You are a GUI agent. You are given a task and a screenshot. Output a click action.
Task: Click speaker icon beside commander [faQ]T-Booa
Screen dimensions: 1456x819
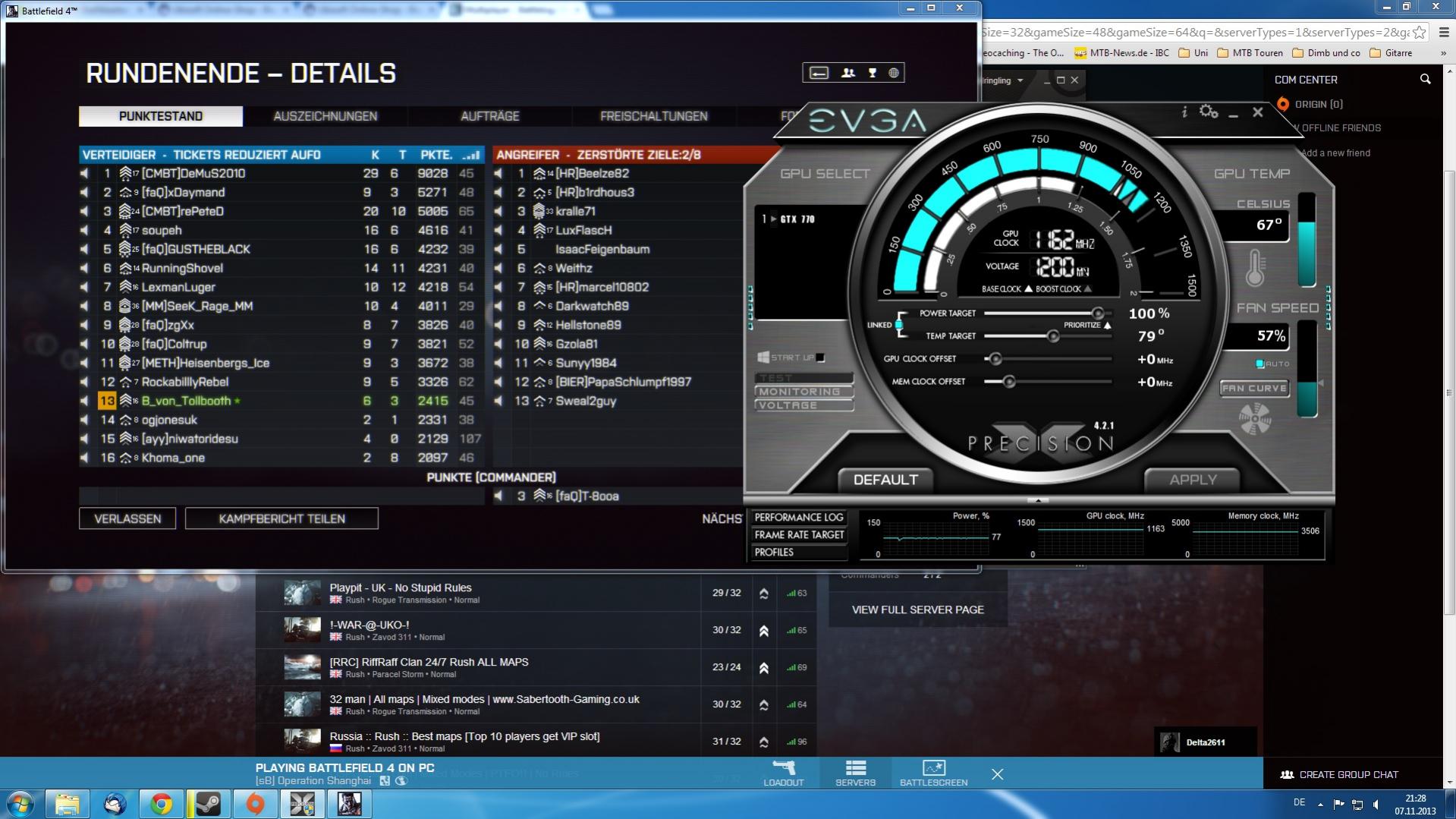(498, 496)
